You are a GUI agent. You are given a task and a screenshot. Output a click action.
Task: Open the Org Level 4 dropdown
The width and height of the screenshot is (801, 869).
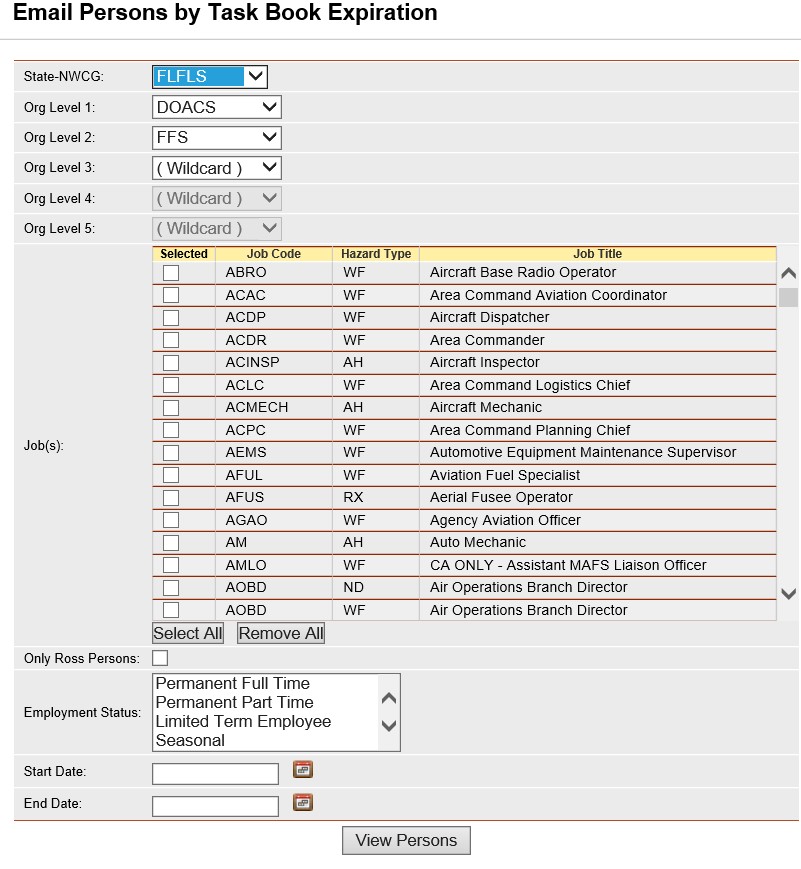coord(217,198)
